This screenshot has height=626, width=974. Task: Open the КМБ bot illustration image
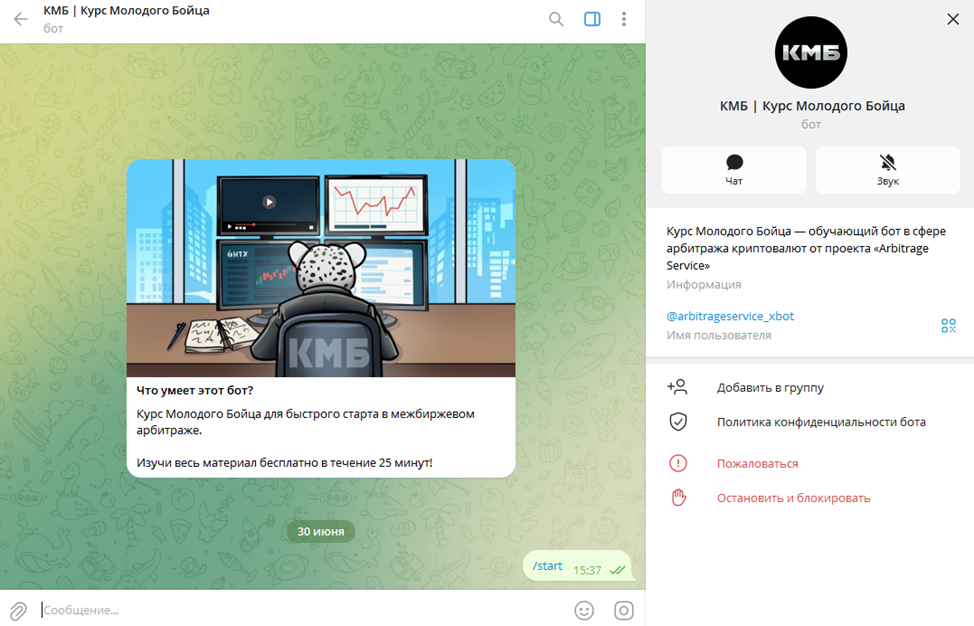tap(321, 268)
